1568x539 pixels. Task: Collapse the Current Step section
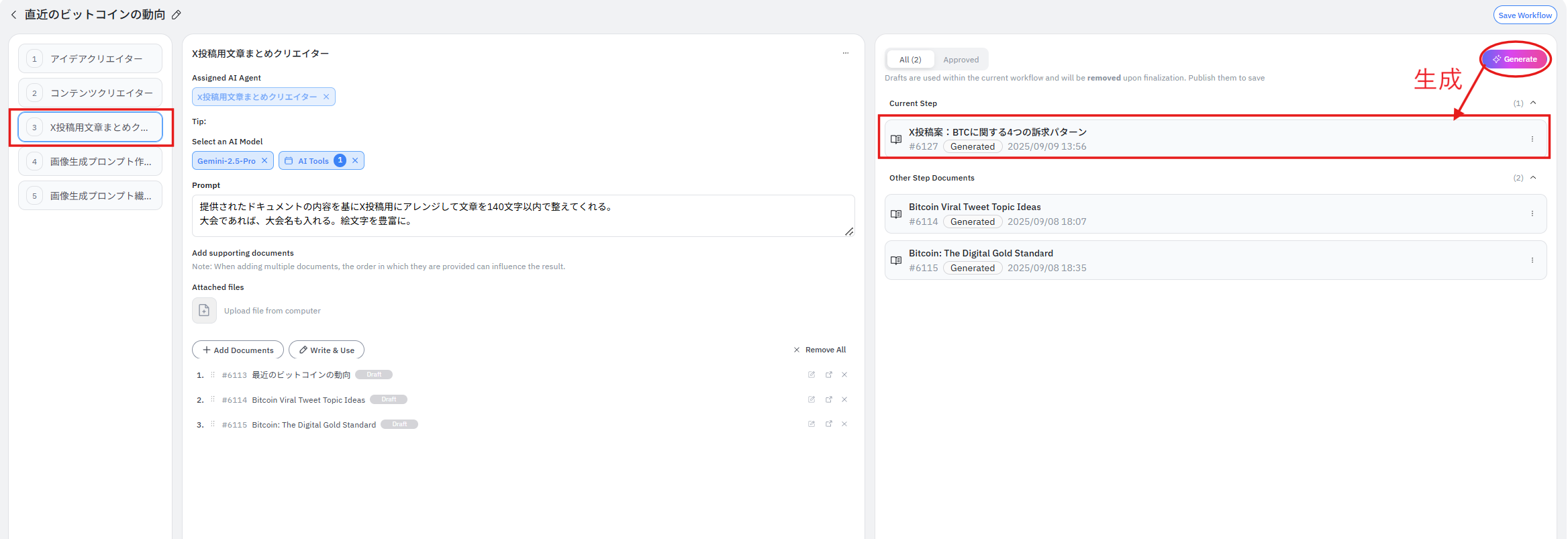pos(1533,103)
